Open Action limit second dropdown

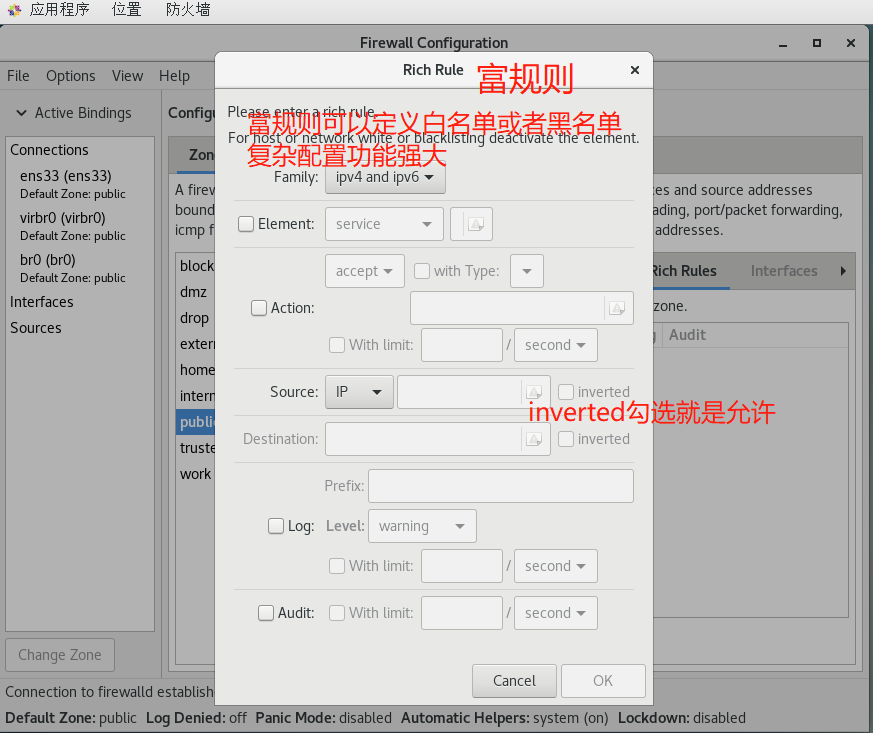pyautogui.click(x=556, y=345)
